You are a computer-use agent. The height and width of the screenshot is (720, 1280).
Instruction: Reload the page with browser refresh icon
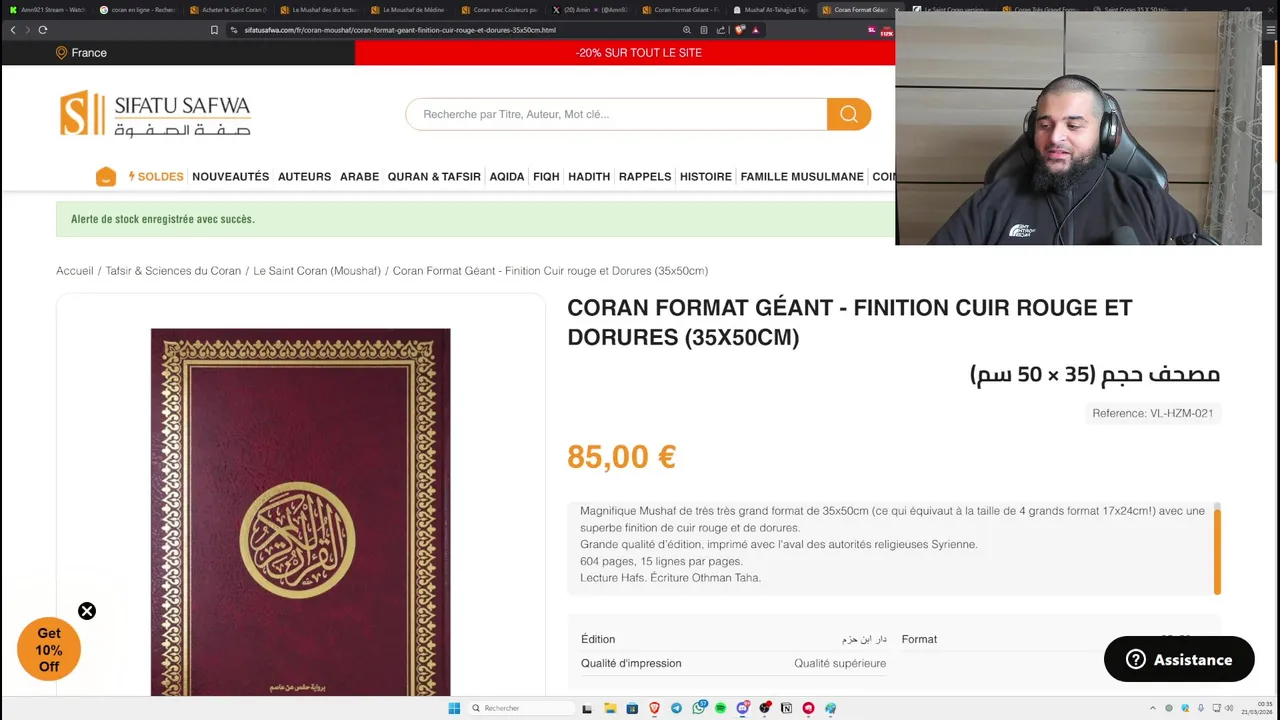pos(43,30)
